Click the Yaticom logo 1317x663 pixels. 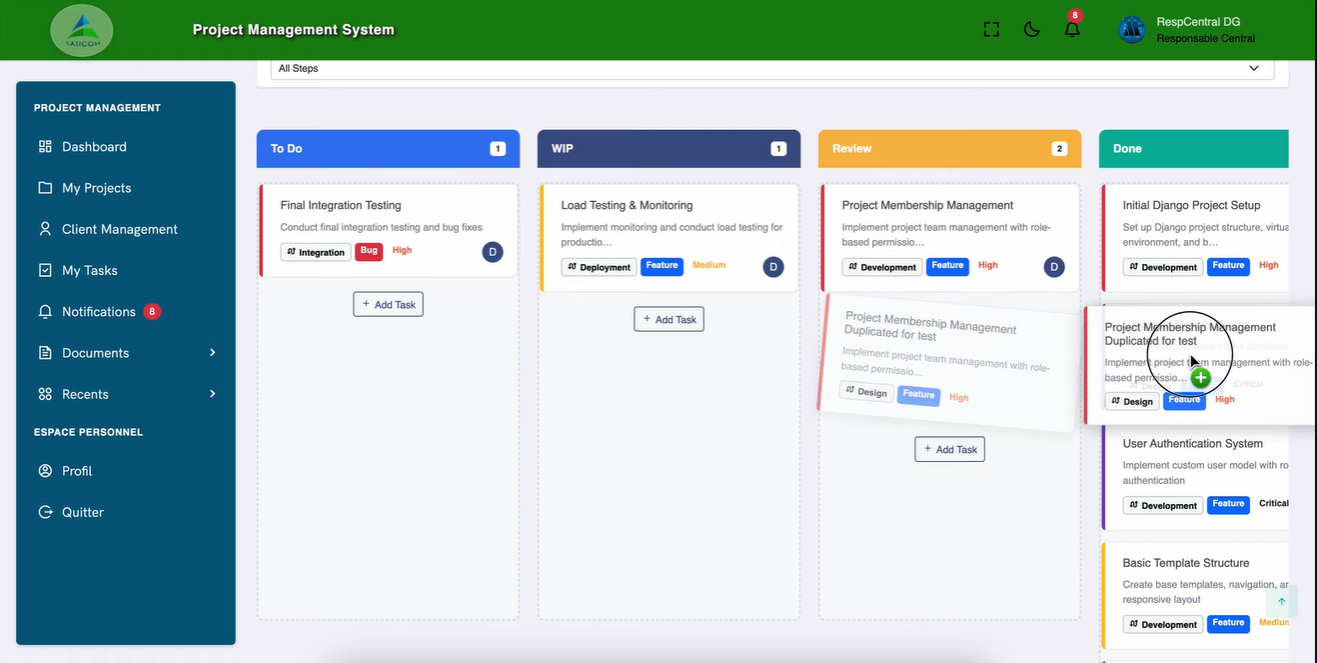pyautogui.click(x=82, y=29)
